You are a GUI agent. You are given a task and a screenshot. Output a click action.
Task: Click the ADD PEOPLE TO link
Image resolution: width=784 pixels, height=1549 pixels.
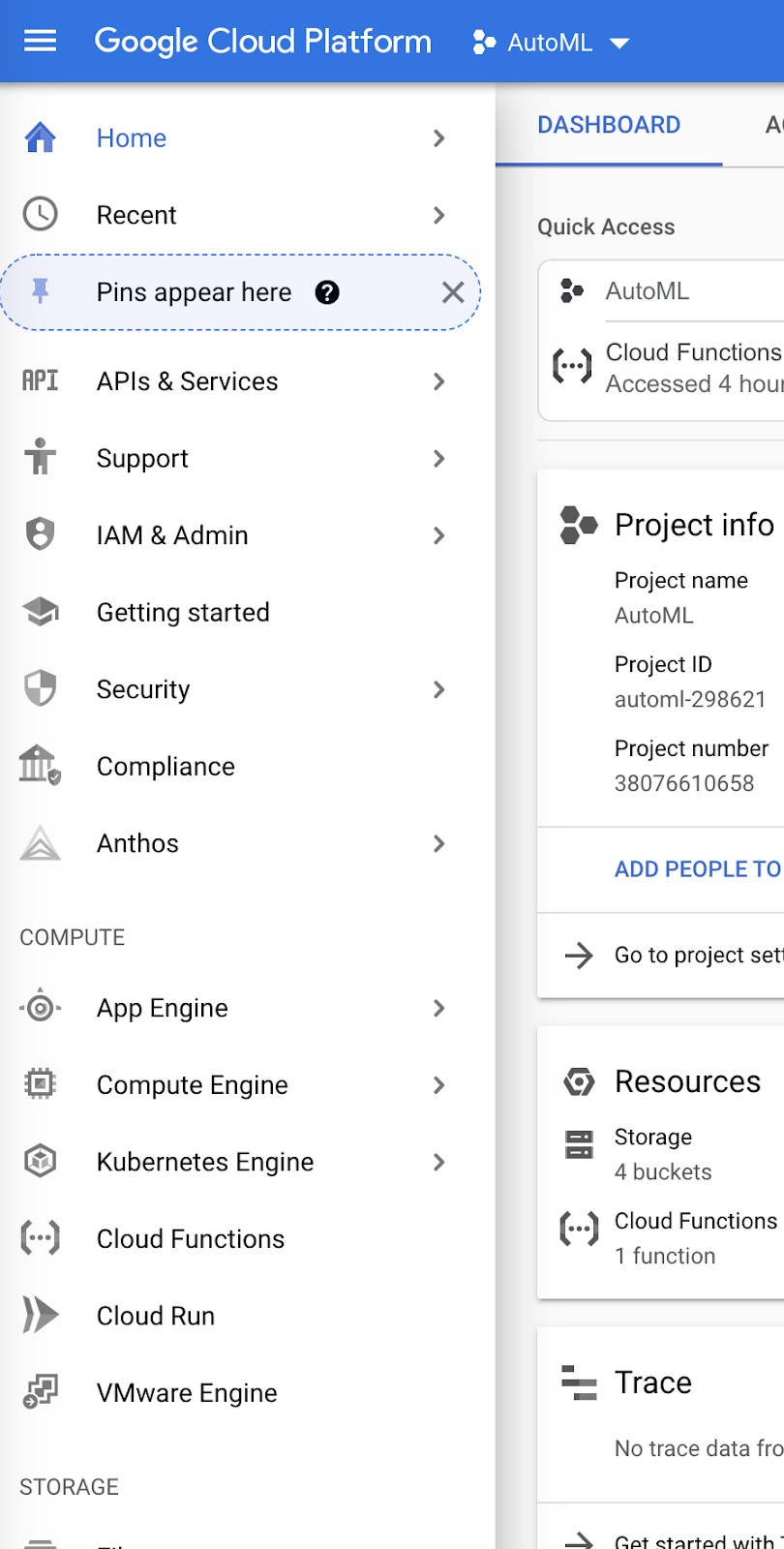tap(698, 869)
